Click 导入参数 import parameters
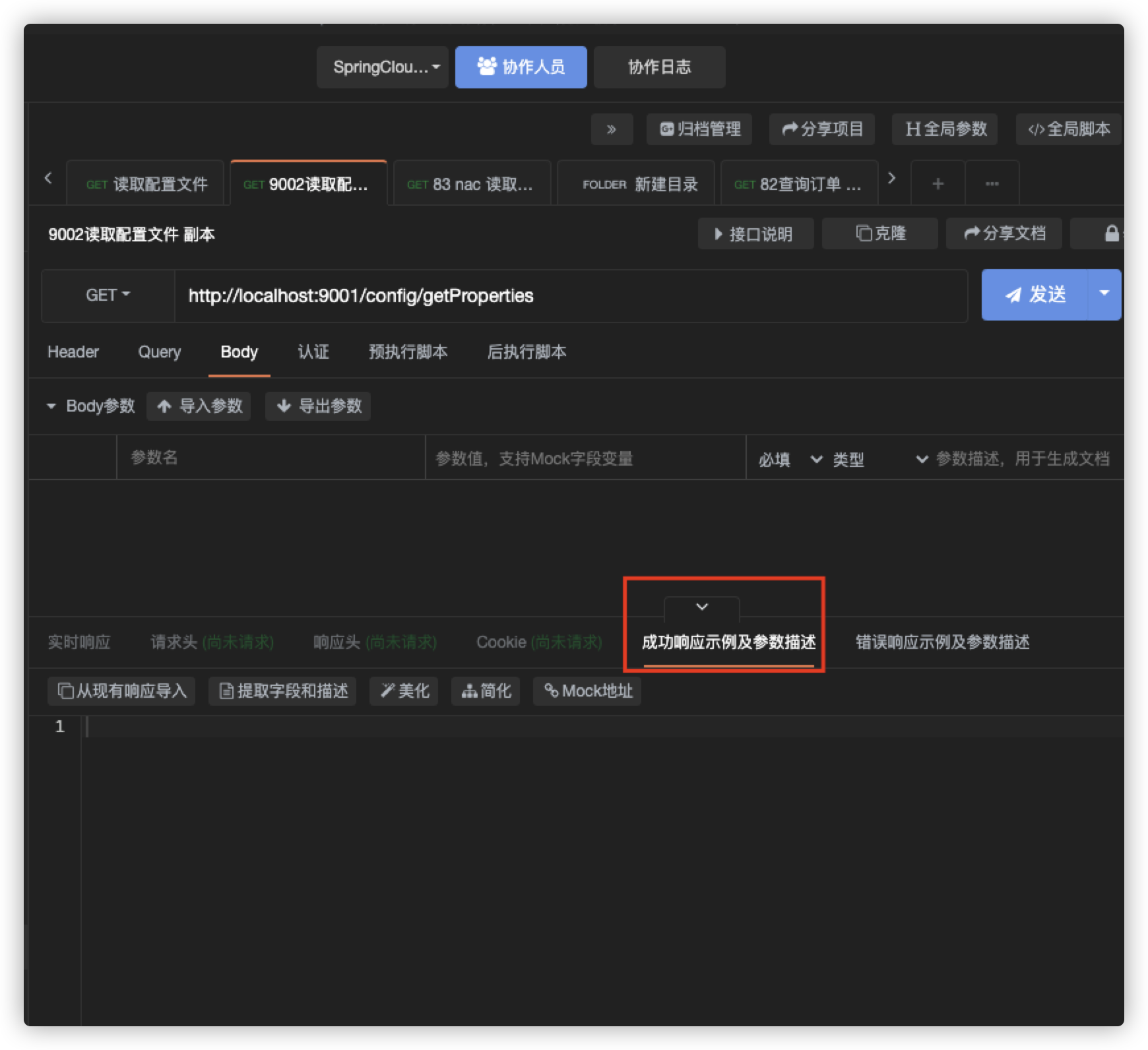Screen dimensions: 1148x1050 coord(199,406)
